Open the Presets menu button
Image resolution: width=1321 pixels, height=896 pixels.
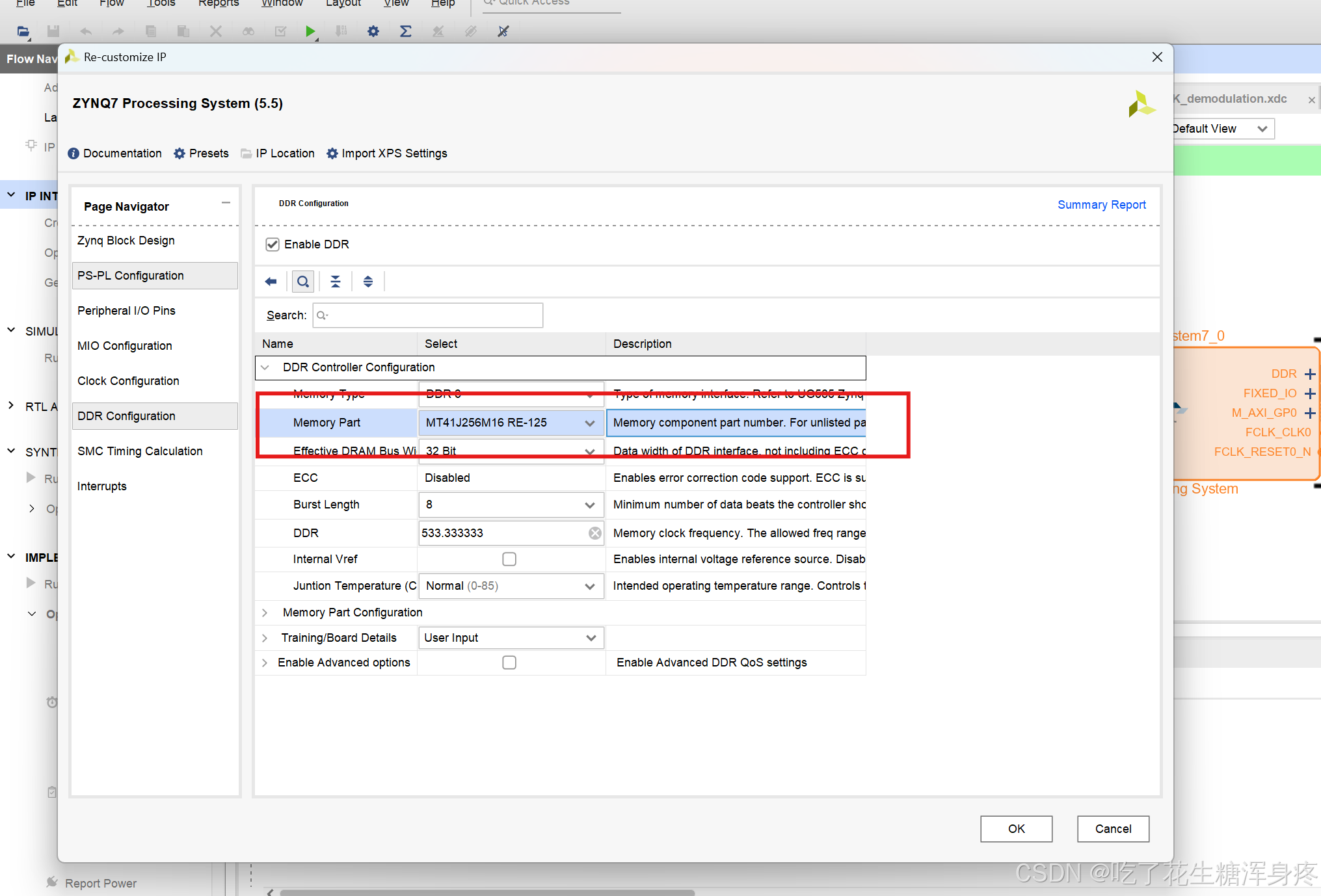click(x=201, y=153)
